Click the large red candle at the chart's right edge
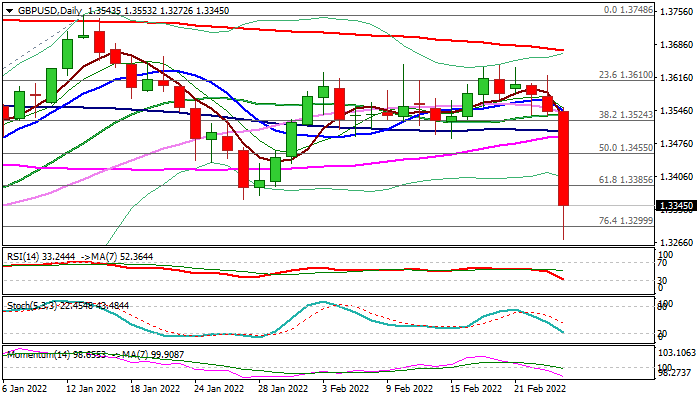Viewport: 700px width, 400px height. 563,158
